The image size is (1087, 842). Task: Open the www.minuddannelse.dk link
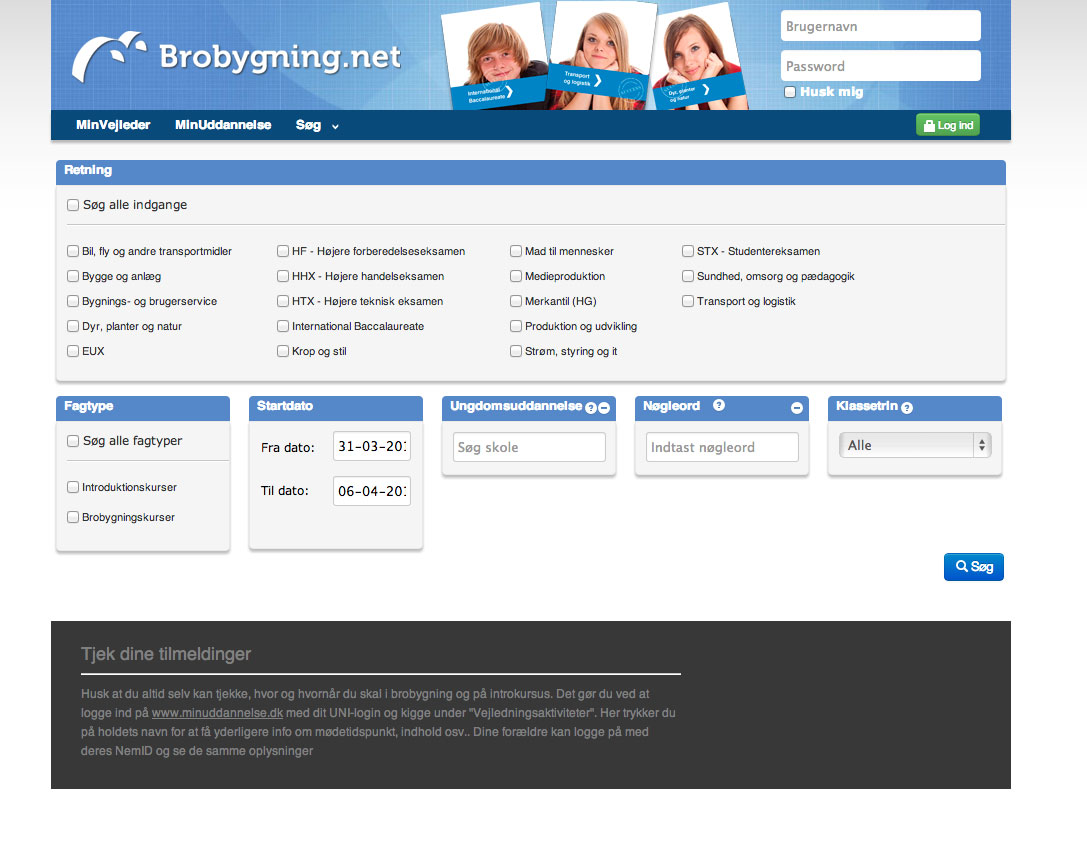pyautogui.click(x=218, y=712)
